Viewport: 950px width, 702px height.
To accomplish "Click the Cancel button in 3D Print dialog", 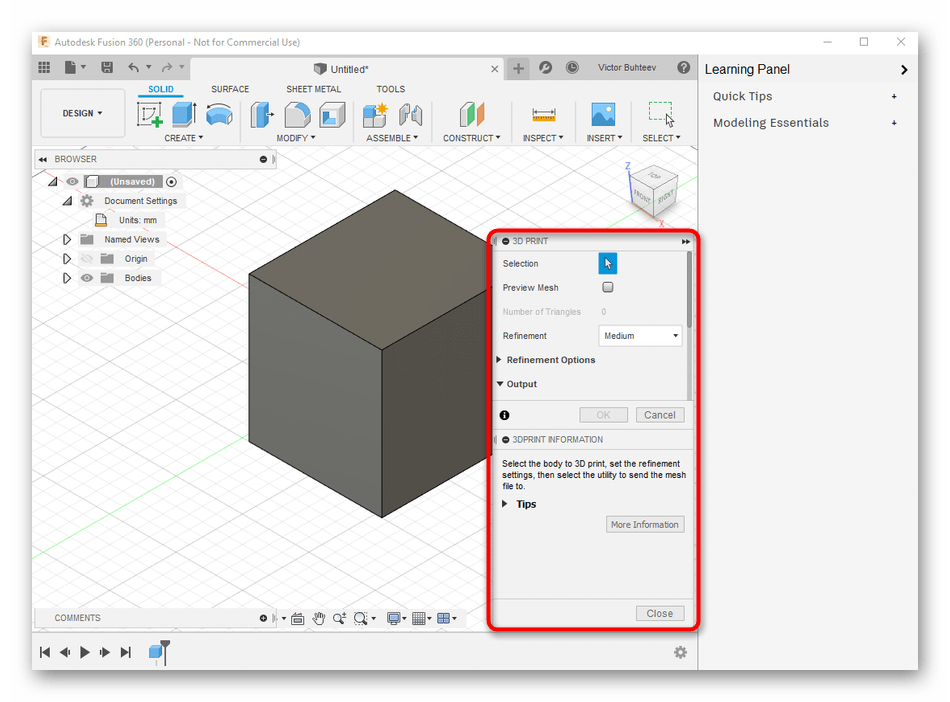I will pos(659,415).
